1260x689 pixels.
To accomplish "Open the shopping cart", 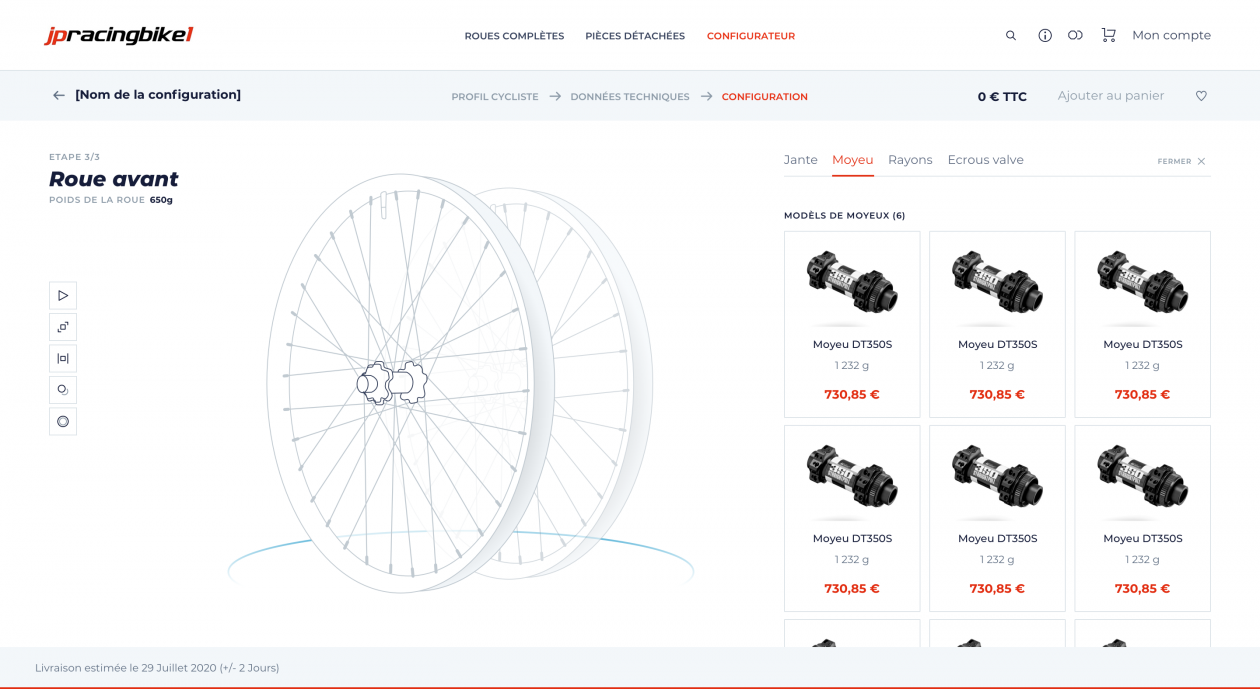I will click(x=1108, y=35).
